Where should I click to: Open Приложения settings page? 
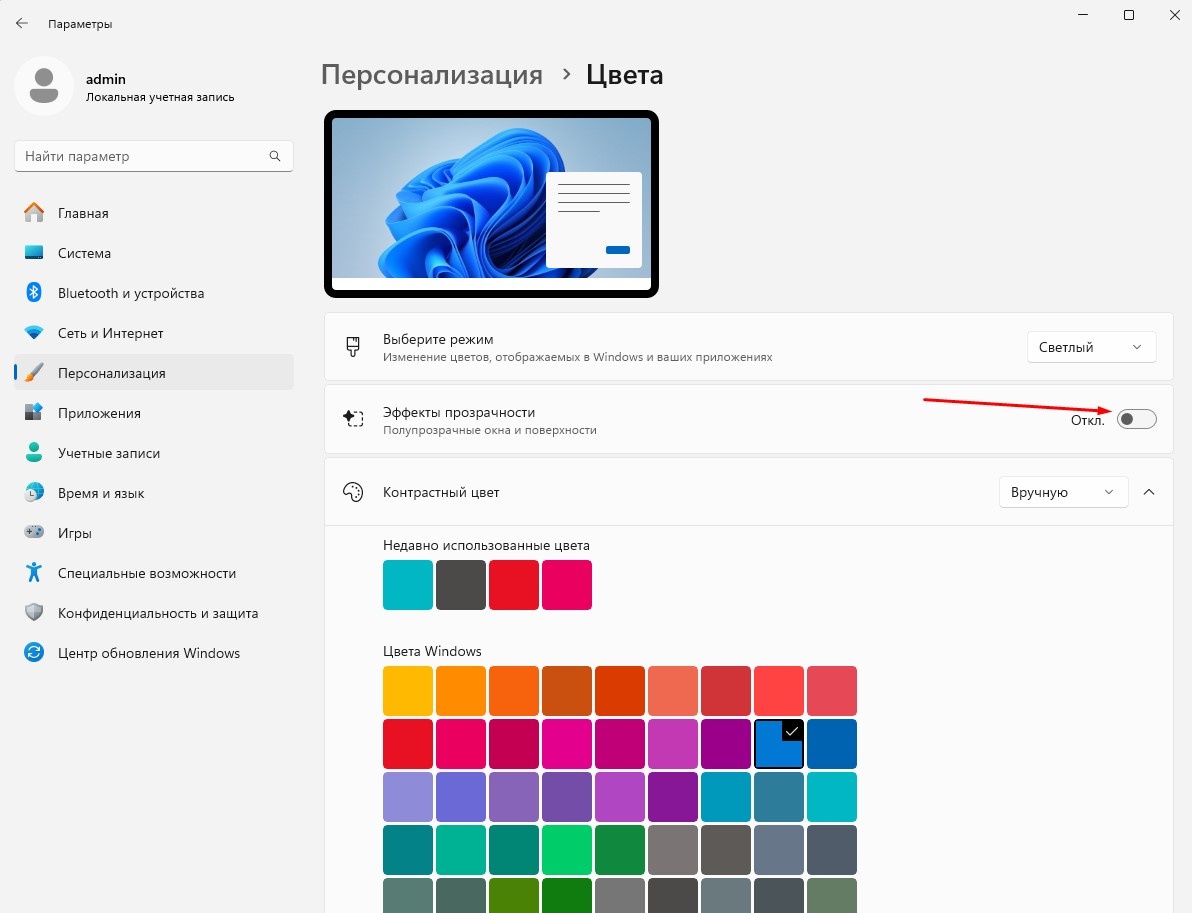pyautogui.click(x=154, y=413)
